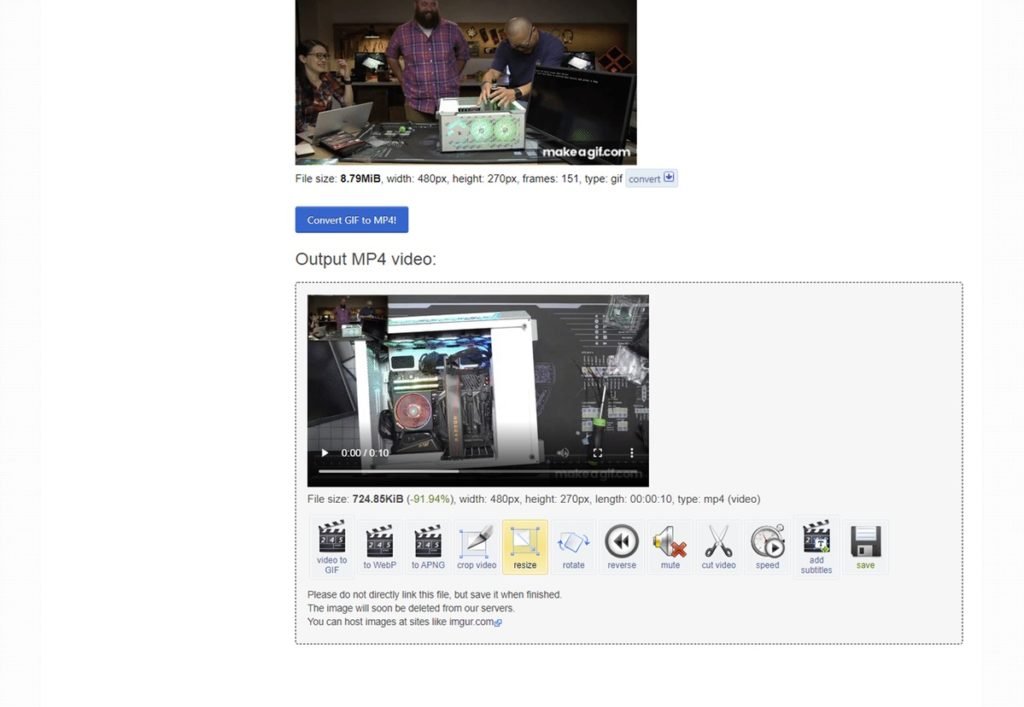1024x707 pixels.
Task: Click the 0:00 / 0:10 time display
Action: (364, 452)
